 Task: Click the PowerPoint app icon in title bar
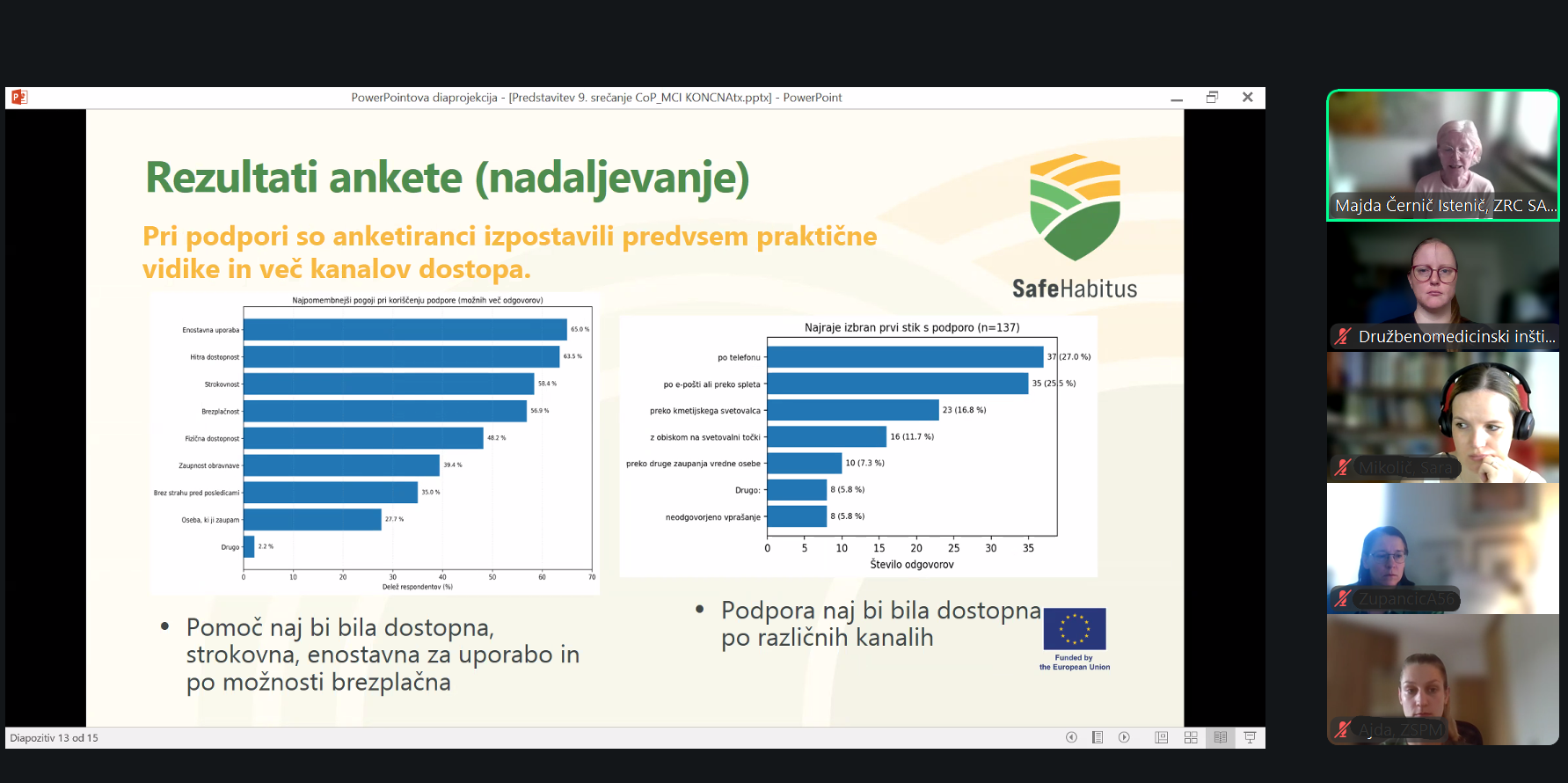coord(19,97)
